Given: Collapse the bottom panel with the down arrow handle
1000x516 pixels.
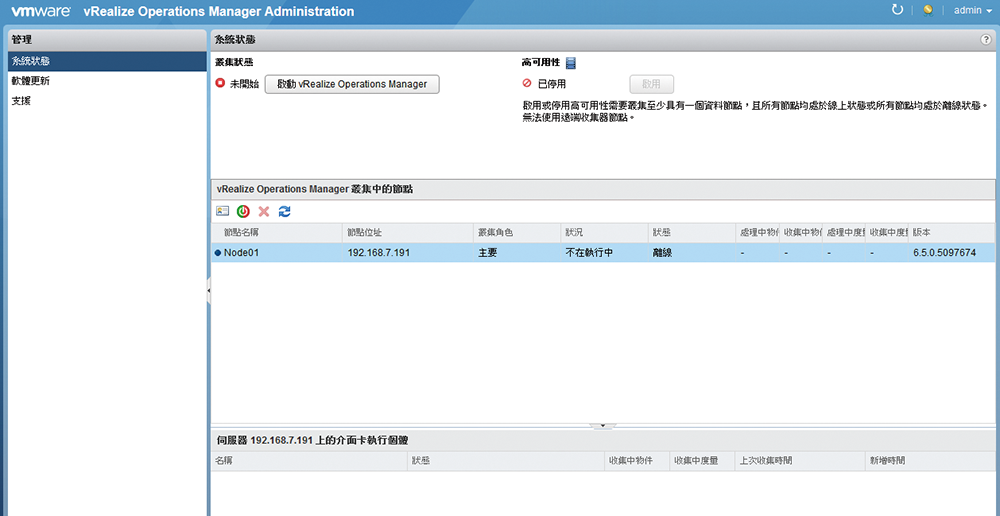Looking at the screenshot, I should [603, 425].
